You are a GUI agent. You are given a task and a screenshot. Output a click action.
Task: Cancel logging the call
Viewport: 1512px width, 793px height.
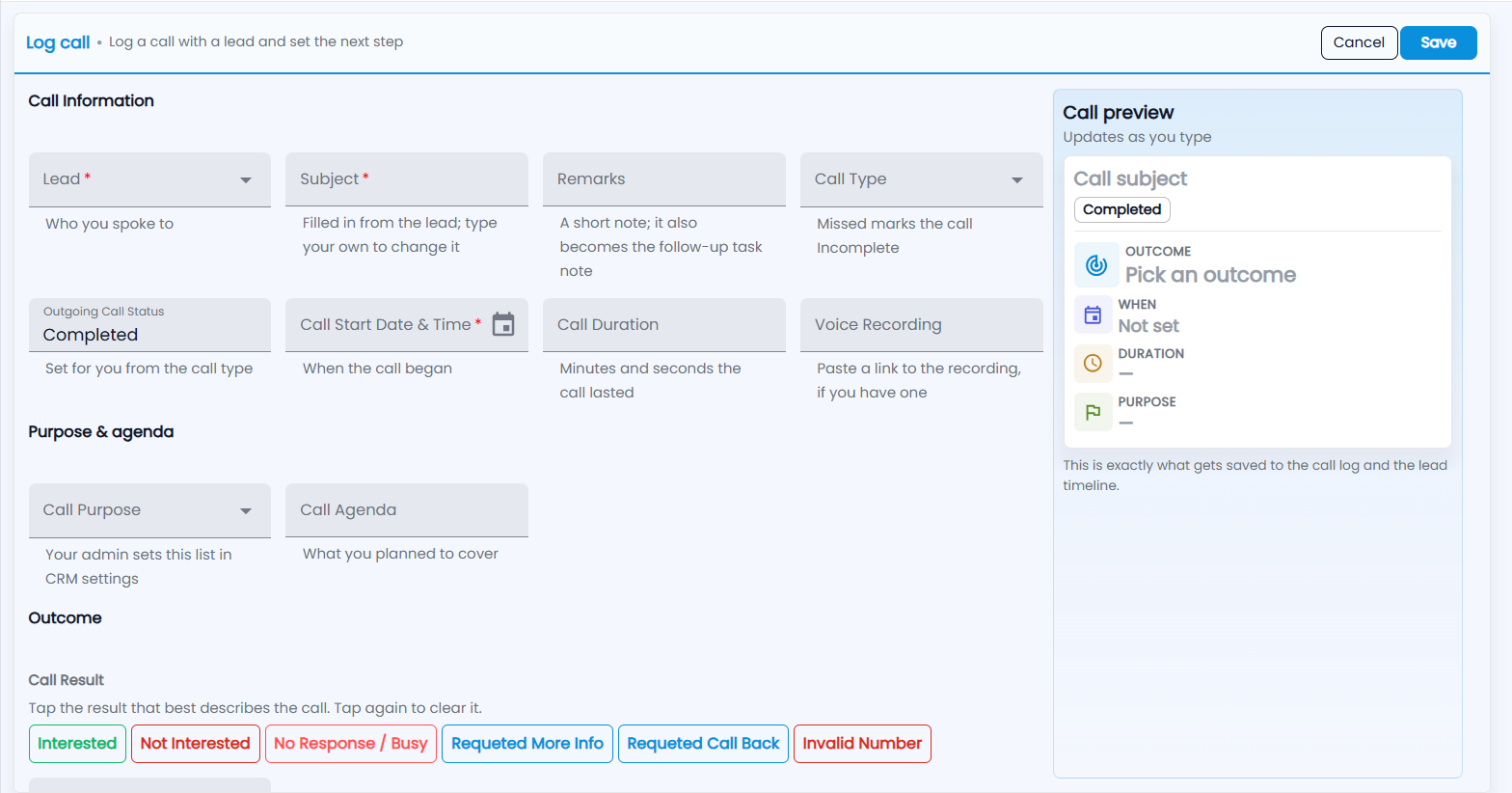point(1359,42)
